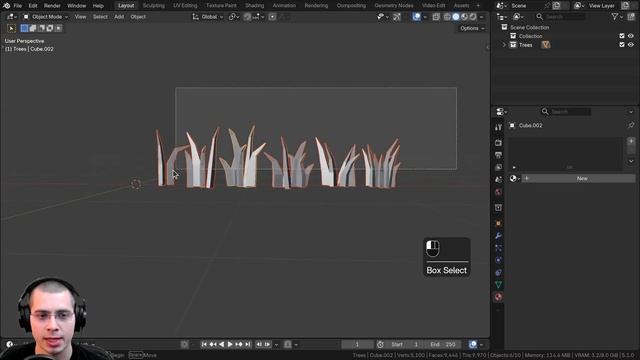Open the viewport Object menu
640x360 pixels.
pyautogui.click(x=138, y=17)
